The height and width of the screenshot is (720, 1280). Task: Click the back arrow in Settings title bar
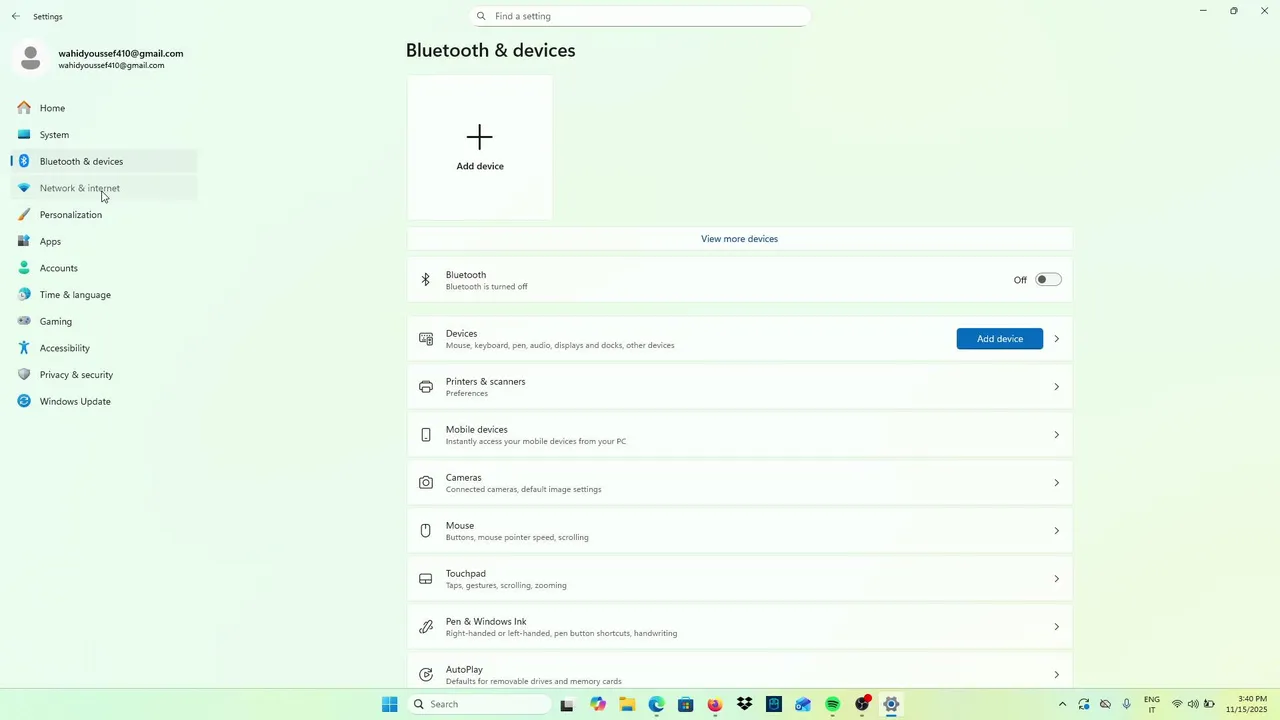15,16
